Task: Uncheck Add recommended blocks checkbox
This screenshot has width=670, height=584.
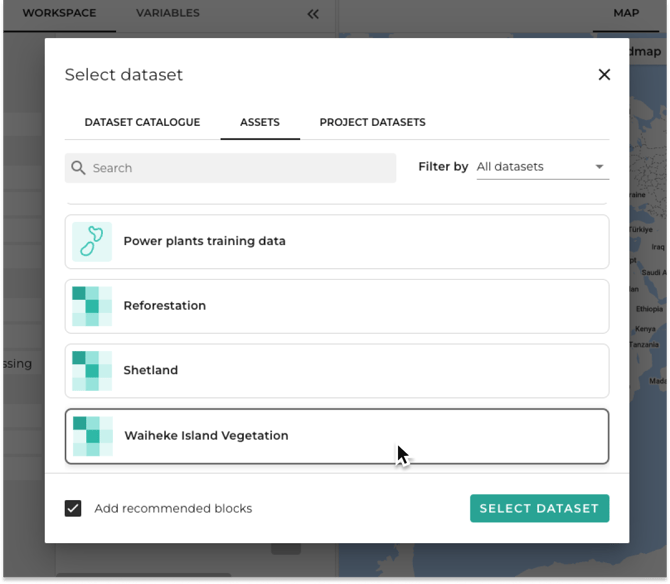Action: (x=73, y=508)
